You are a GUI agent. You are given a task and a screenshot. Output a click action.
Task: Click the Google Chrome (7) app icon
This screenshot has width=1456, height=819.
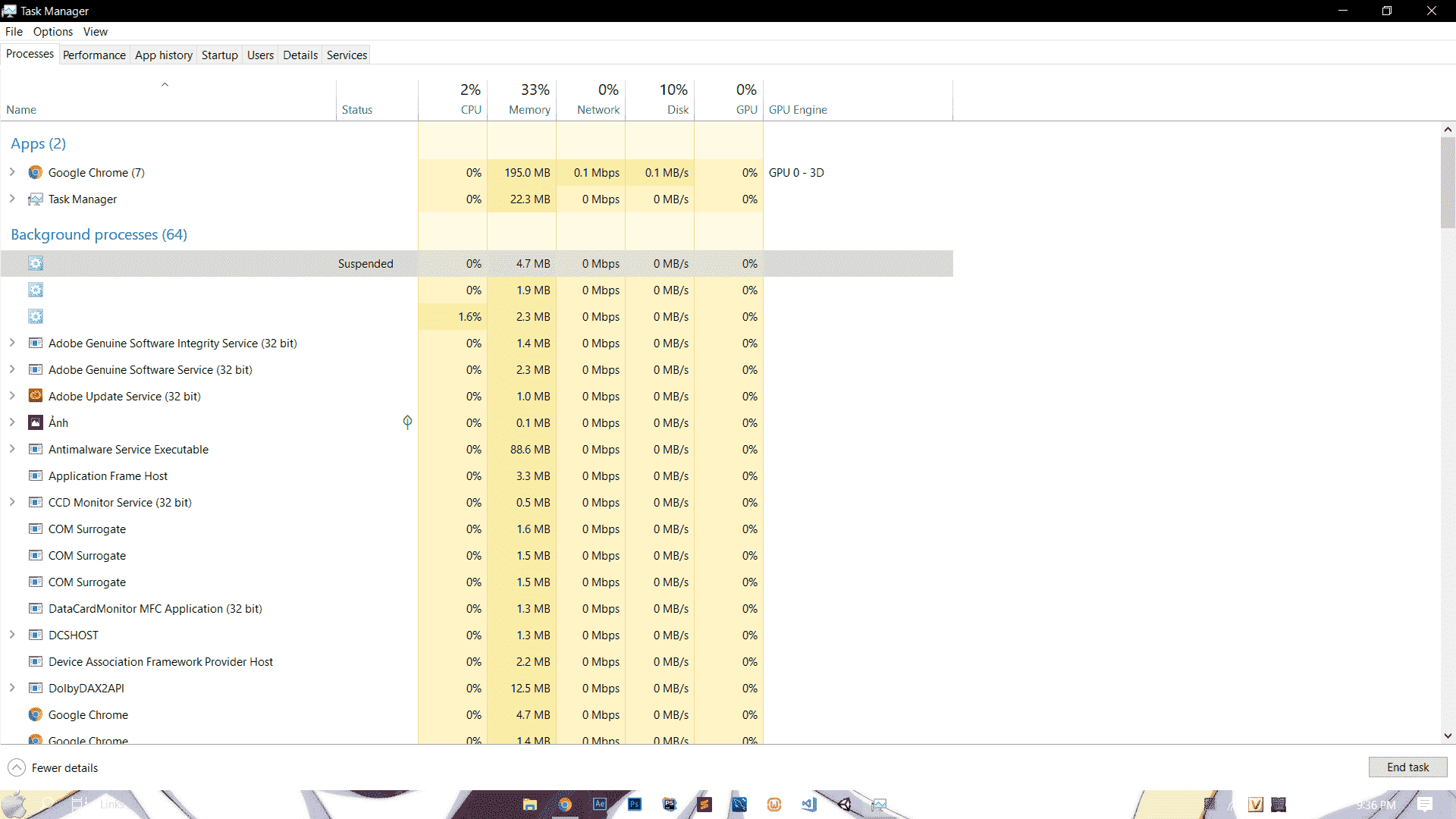[x=36, y=172]
